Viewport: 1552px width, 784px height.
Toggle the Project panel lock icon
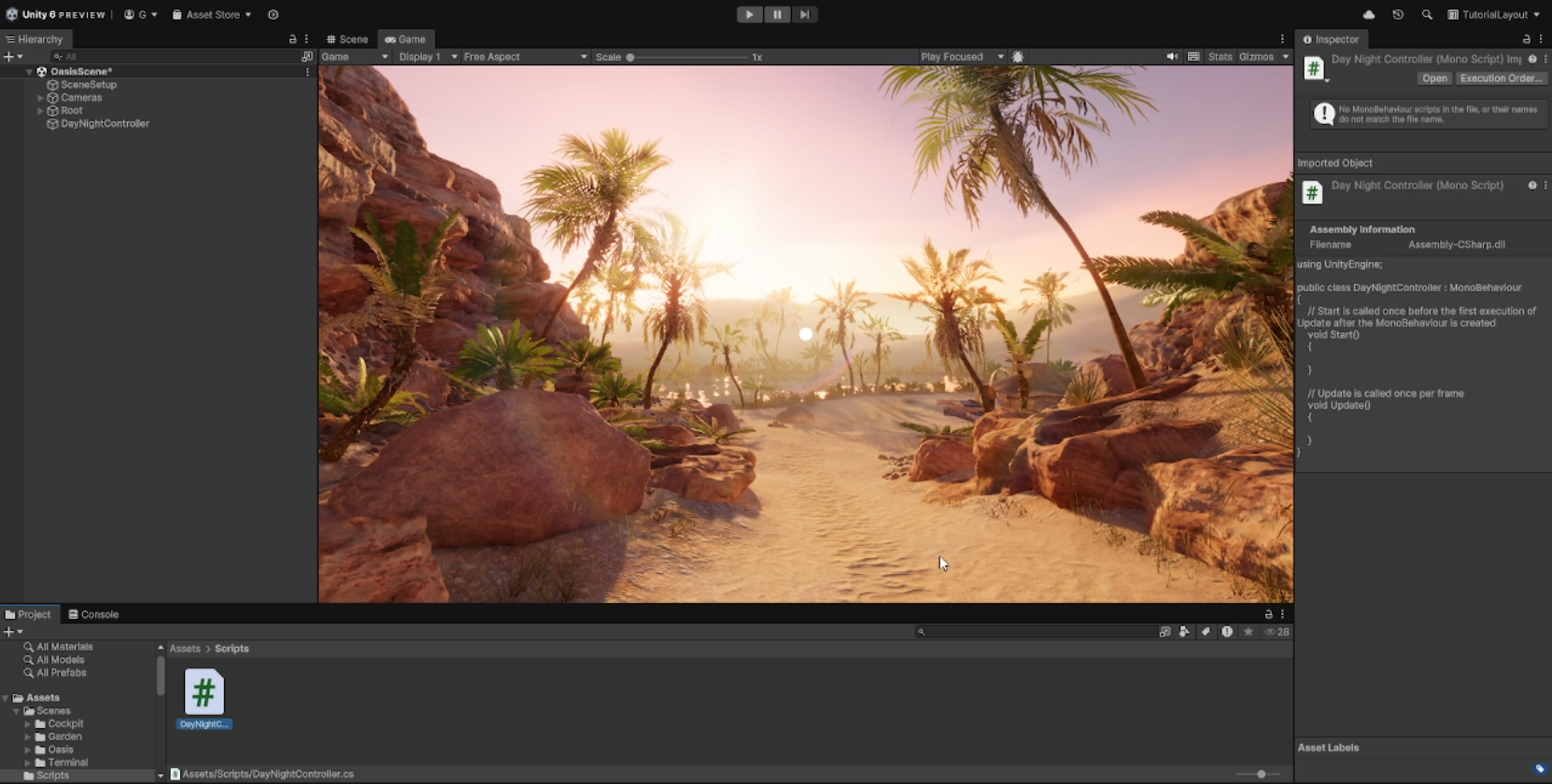1268,614
